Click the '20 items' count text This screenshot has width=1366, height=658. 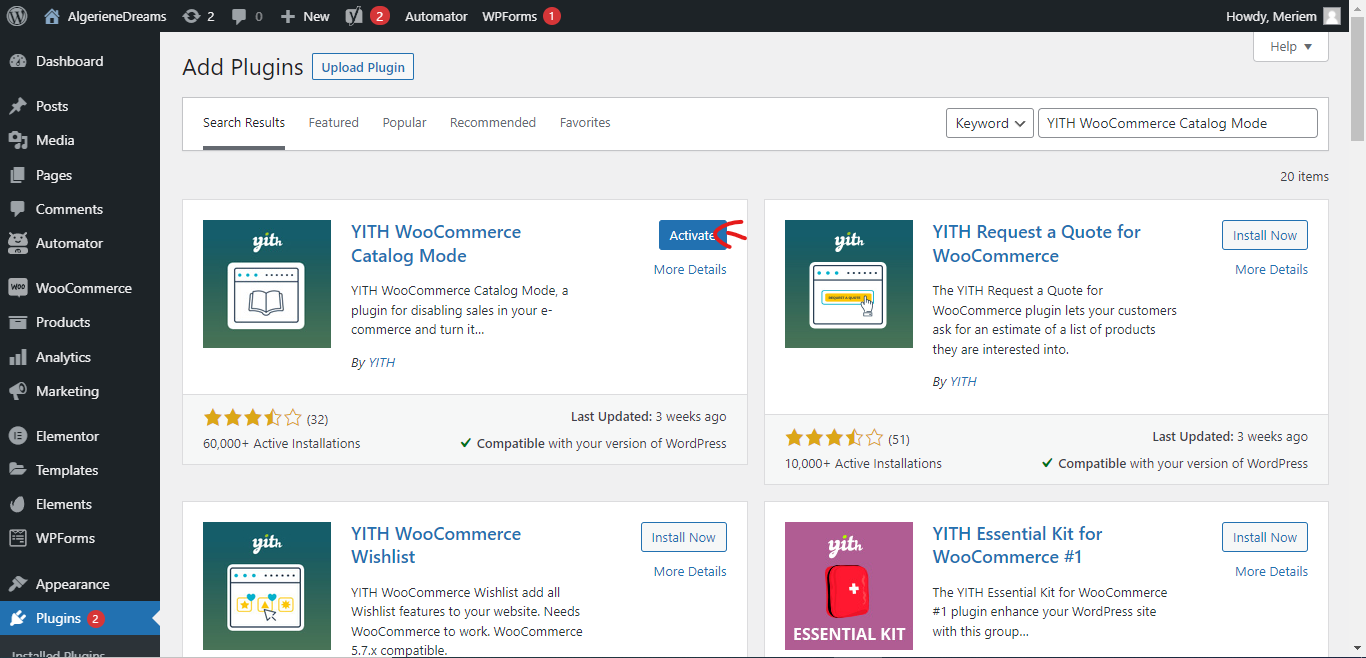[x=1304, y=176]
